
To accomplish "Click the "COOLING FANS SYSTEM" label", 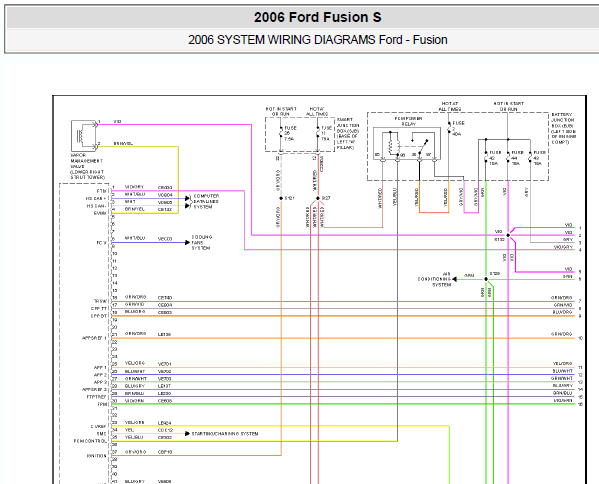I will click(x=201, y=243).
